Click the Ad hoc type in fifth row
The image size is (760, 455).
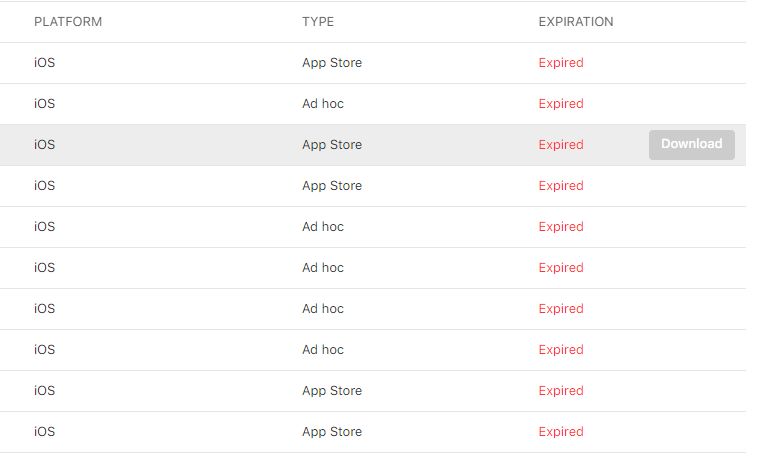click(x=323, y=227)
